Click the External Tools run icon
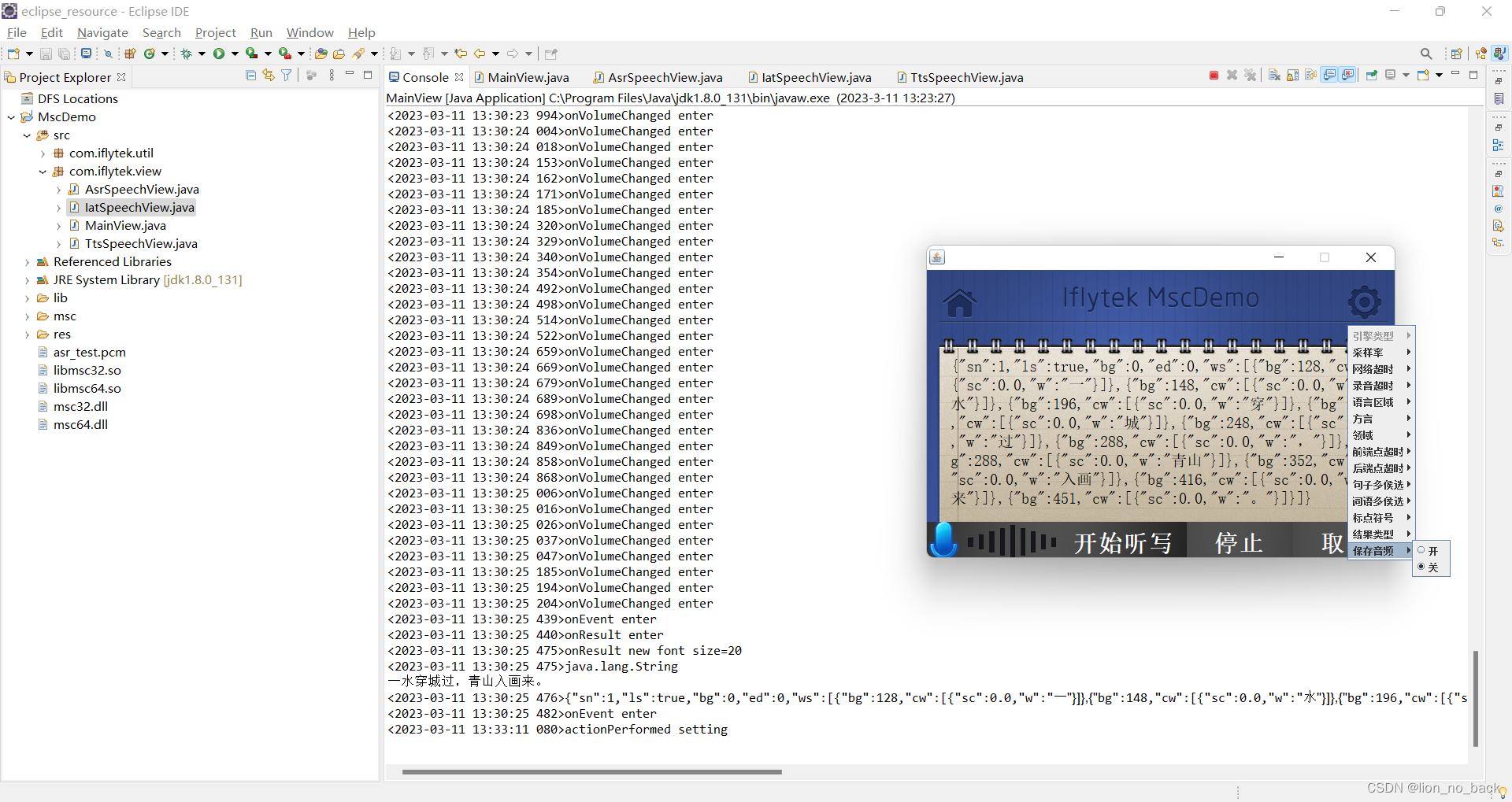Image resolution: width=1512 pixels, height=802 pixels. tap(285, 54)
